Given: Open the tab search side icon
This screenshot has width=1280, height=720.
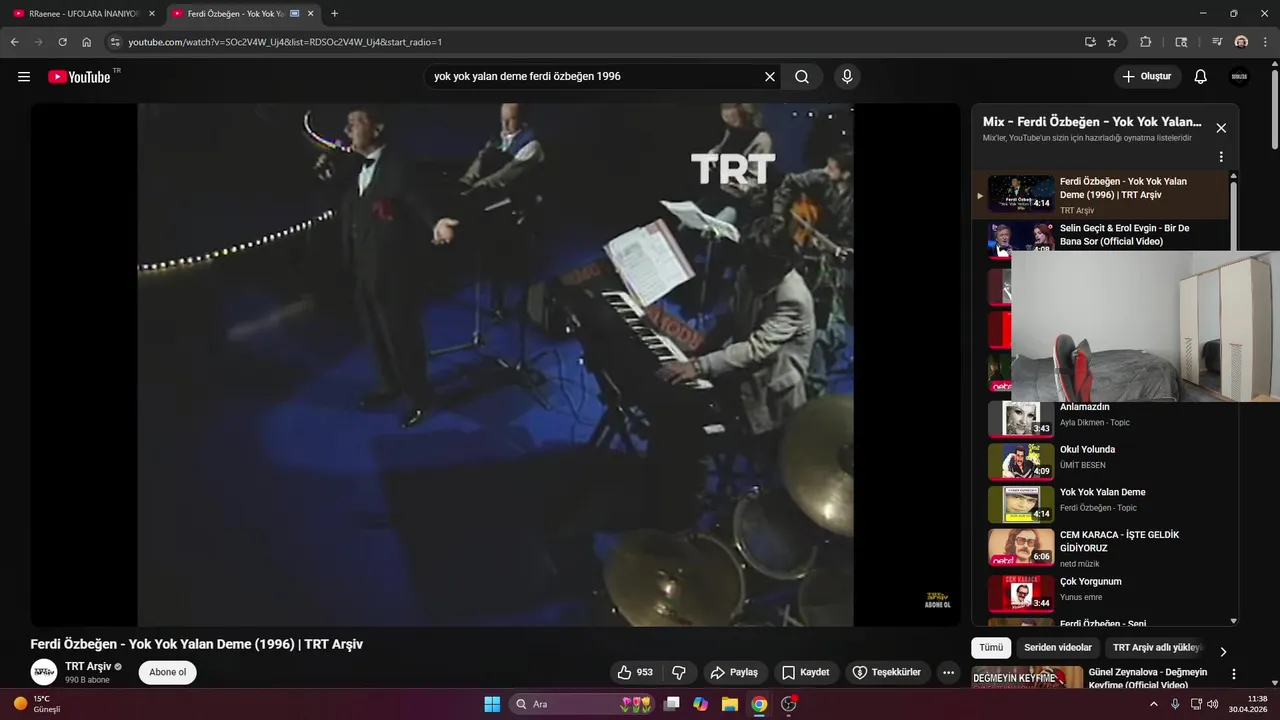Looking at the screenshot, I should (x=1181, y=42).
